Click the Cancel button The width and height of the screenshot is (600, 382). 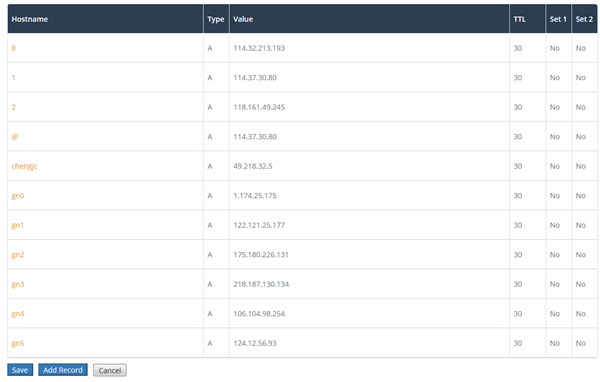pyautogui.click(x=110, y=370)
